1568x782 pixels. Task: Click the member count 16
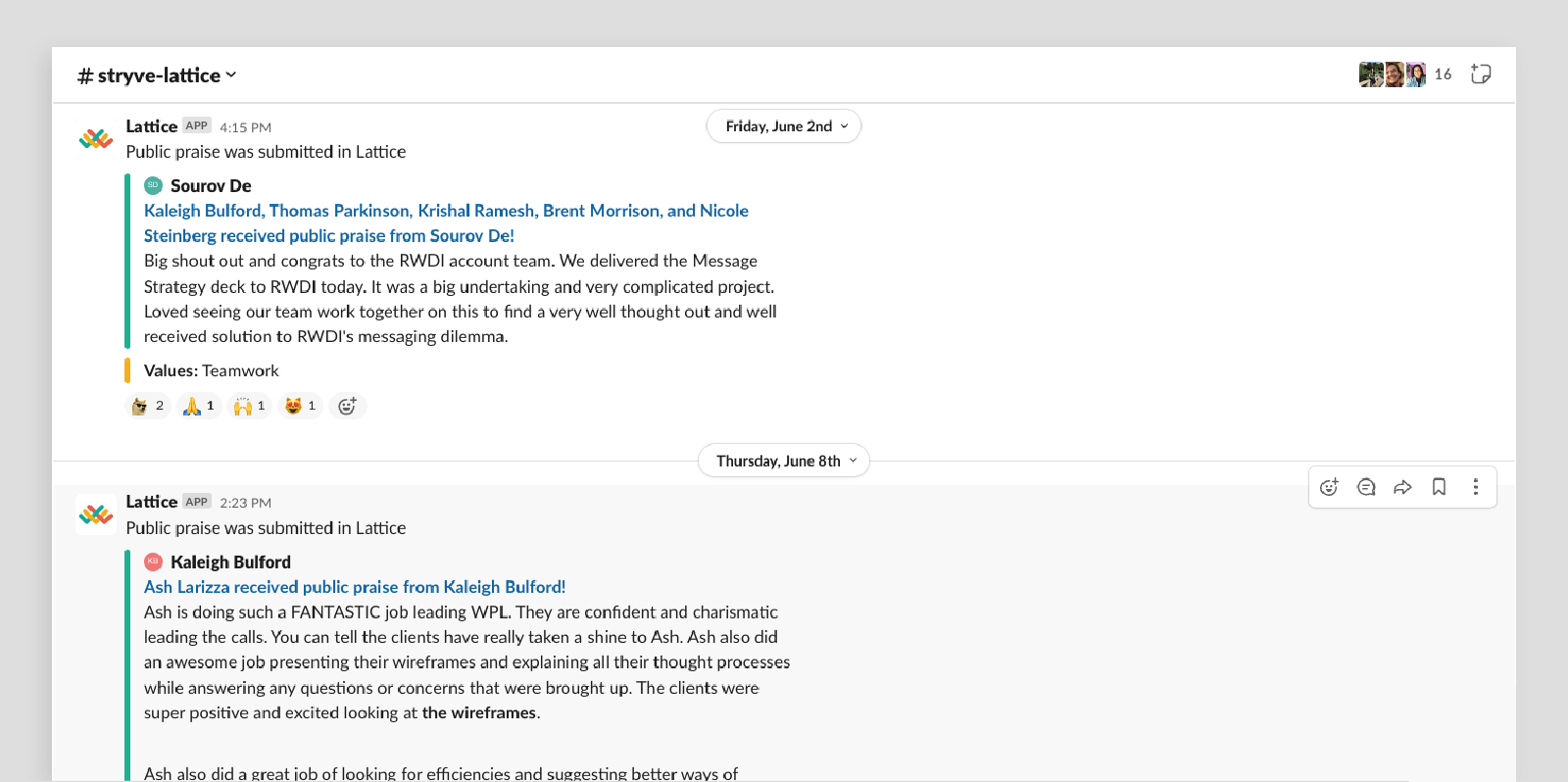1443,74
